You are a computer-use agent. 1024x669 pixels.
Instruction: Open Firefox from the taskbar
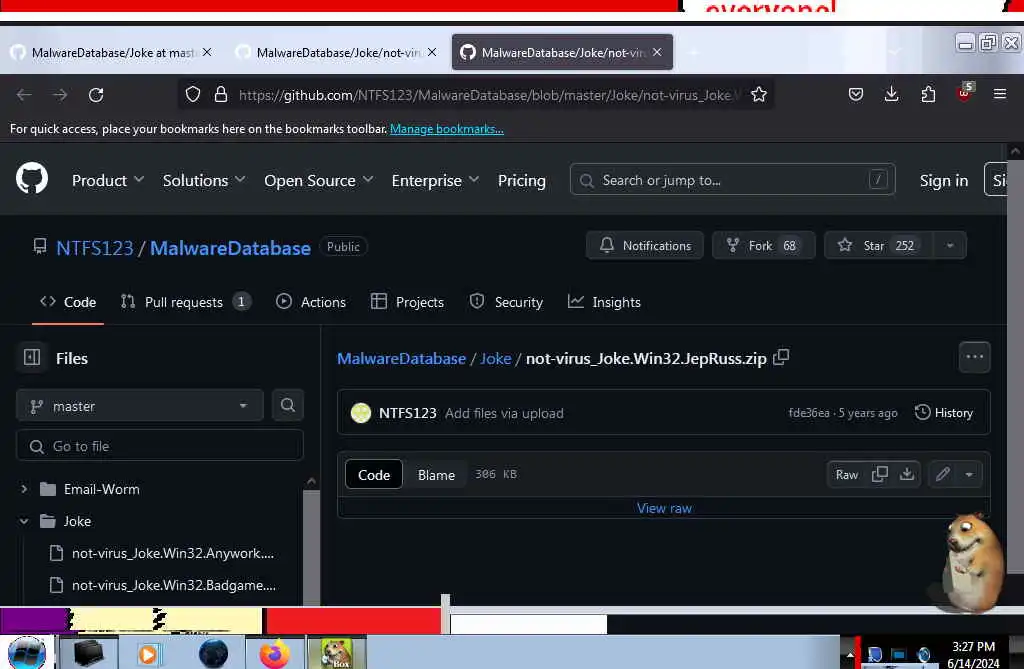point(274,653)
